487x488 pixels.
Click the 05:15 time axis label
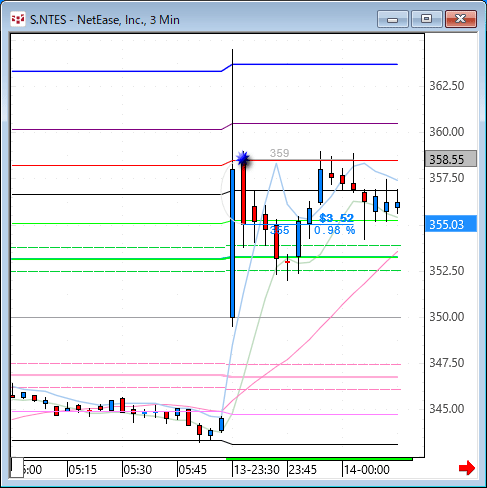tap(83, 470)
